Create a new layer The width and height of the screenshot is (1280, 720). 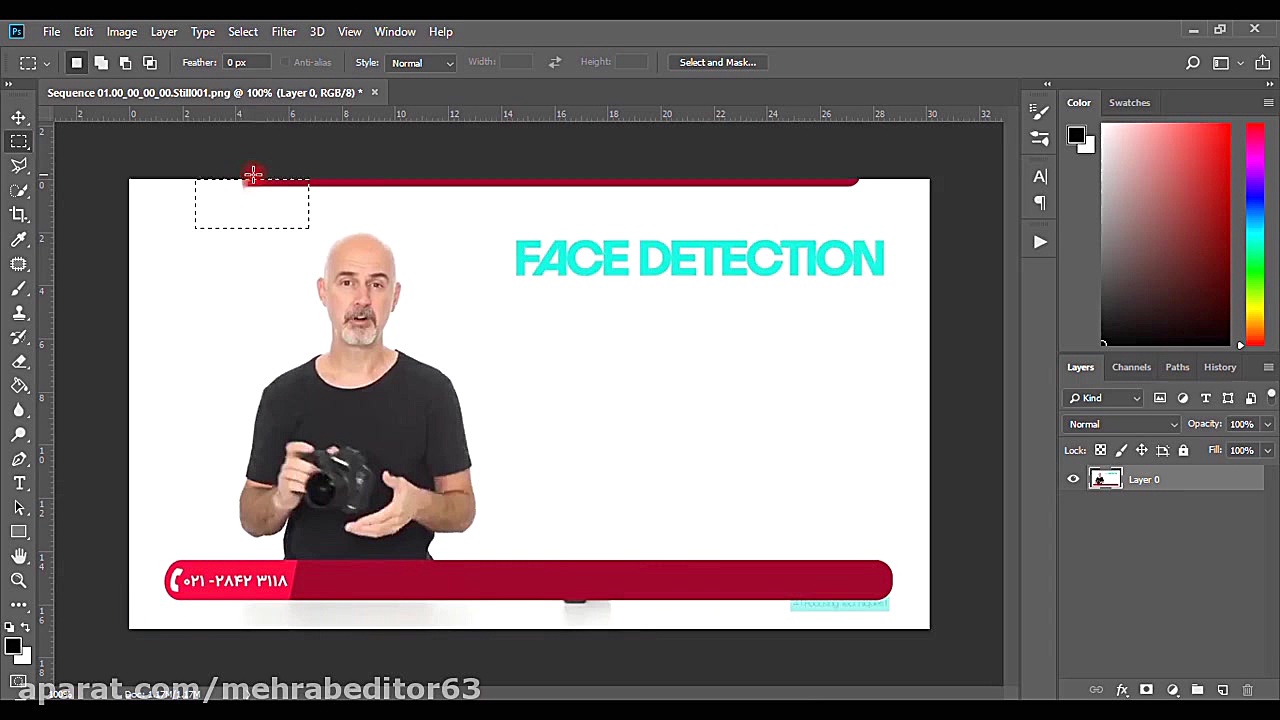1222,690
